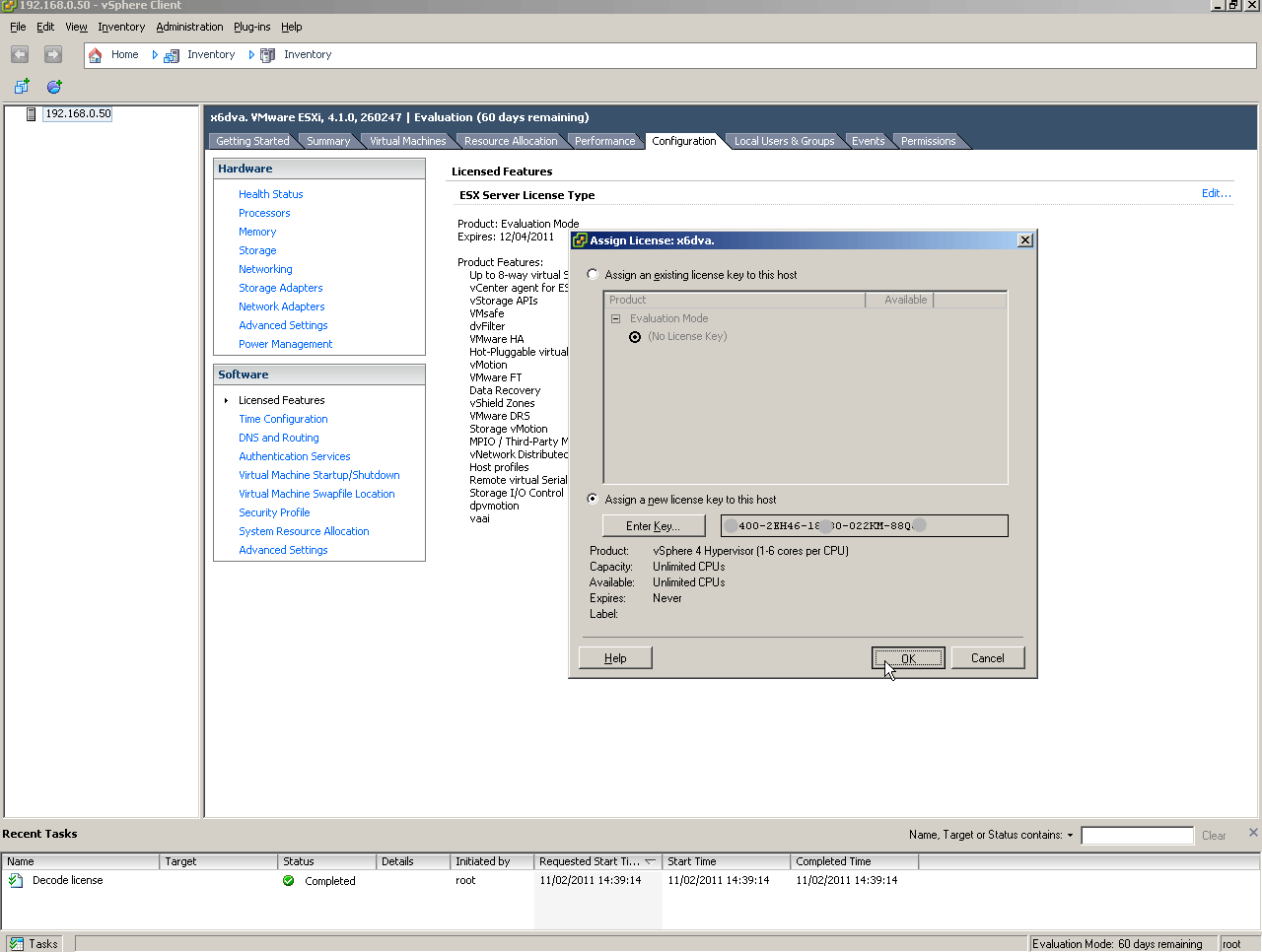The image size is (1262, 952).
Task: Click the Decode license task icon
Action: pyautogui.click(x=16, y=880)
